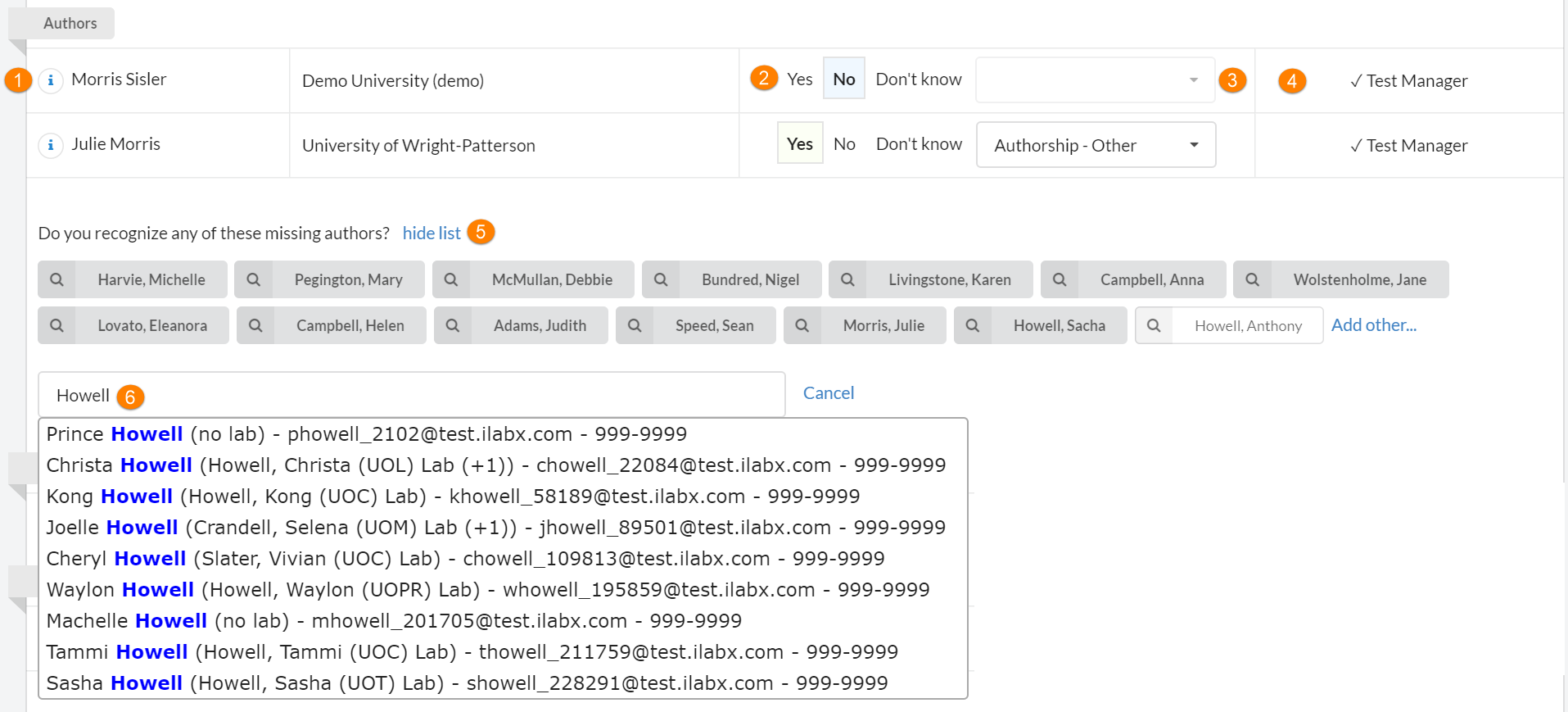
Task: Click search icon on Harvie, Michelle chip
Action: 56,279
